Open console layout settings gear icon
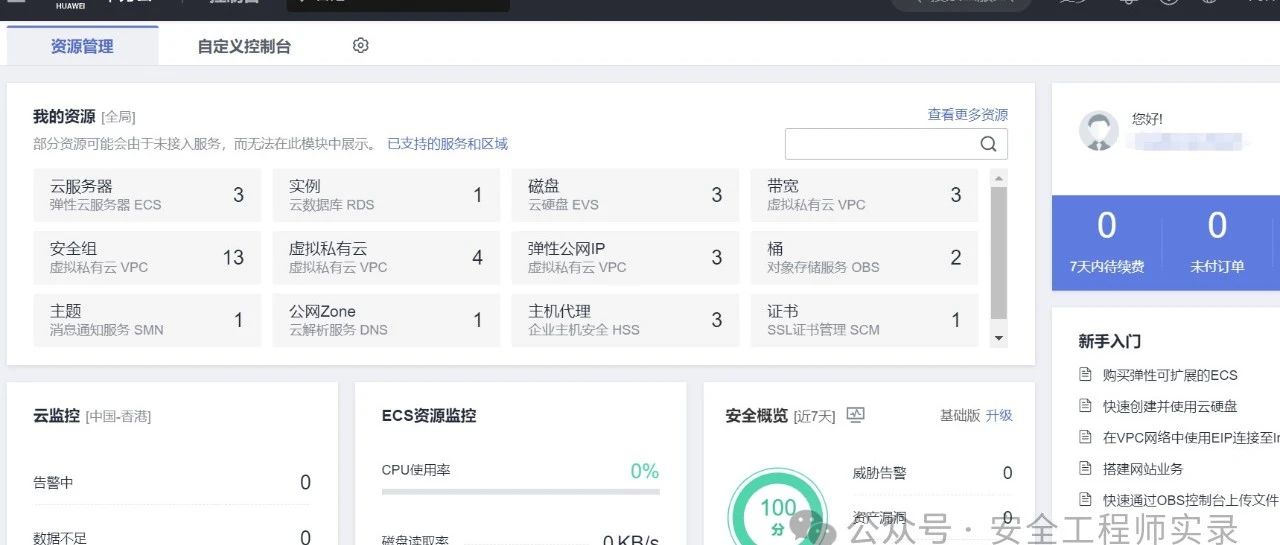 point(361,46)
